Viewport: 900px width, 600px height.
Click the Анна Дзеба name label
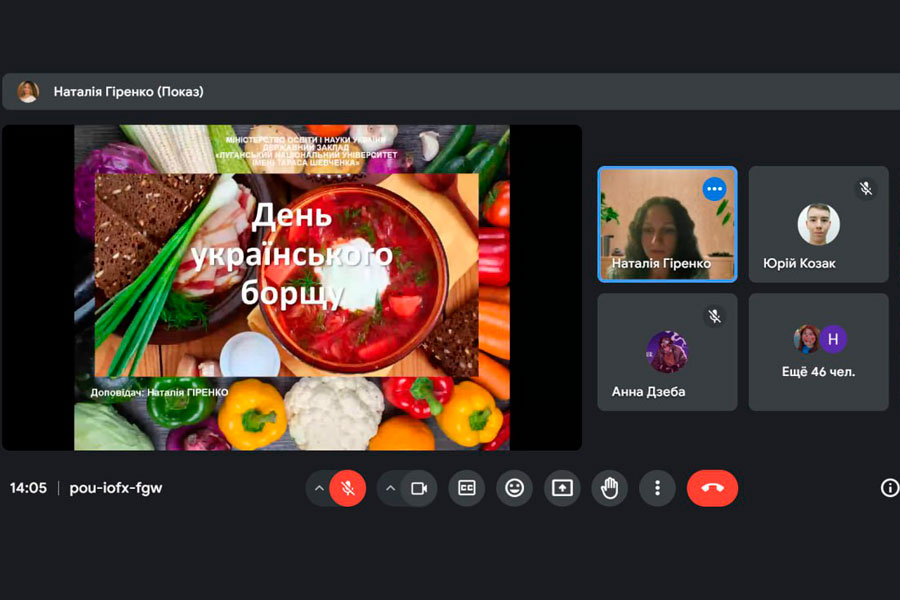coord(649,392)
